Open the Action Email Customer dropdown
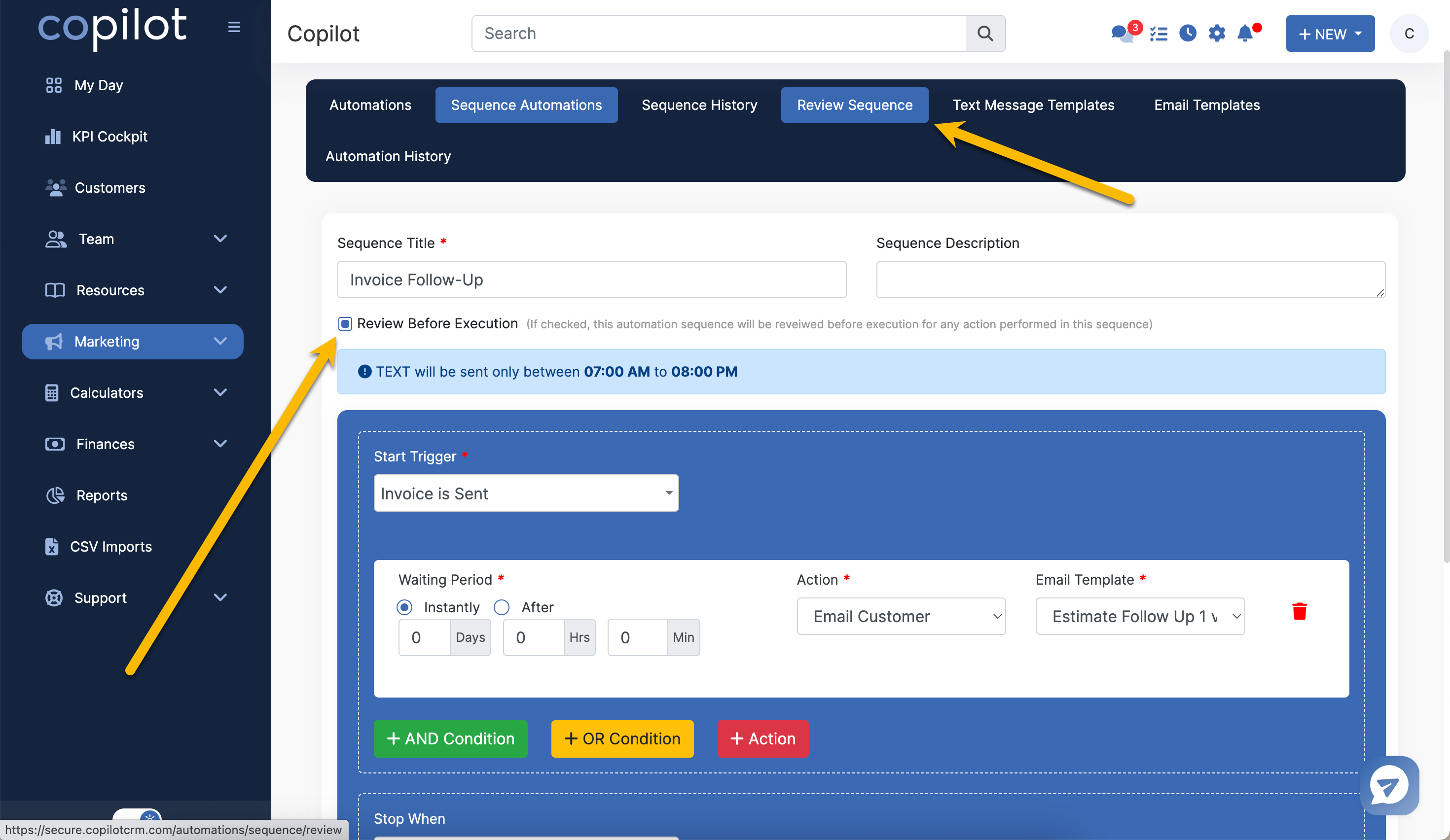Image resolution: width=1450 pixels, height=840 pixels. coord(901,616)
